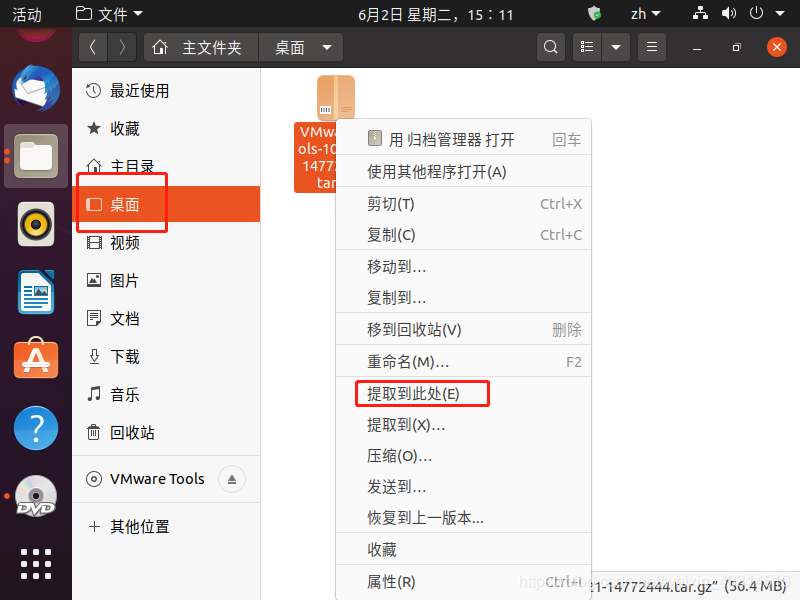Go to 其他位置 in the sidebar
Viewport: 800px width, 600px height.
(x=139, y=526)
